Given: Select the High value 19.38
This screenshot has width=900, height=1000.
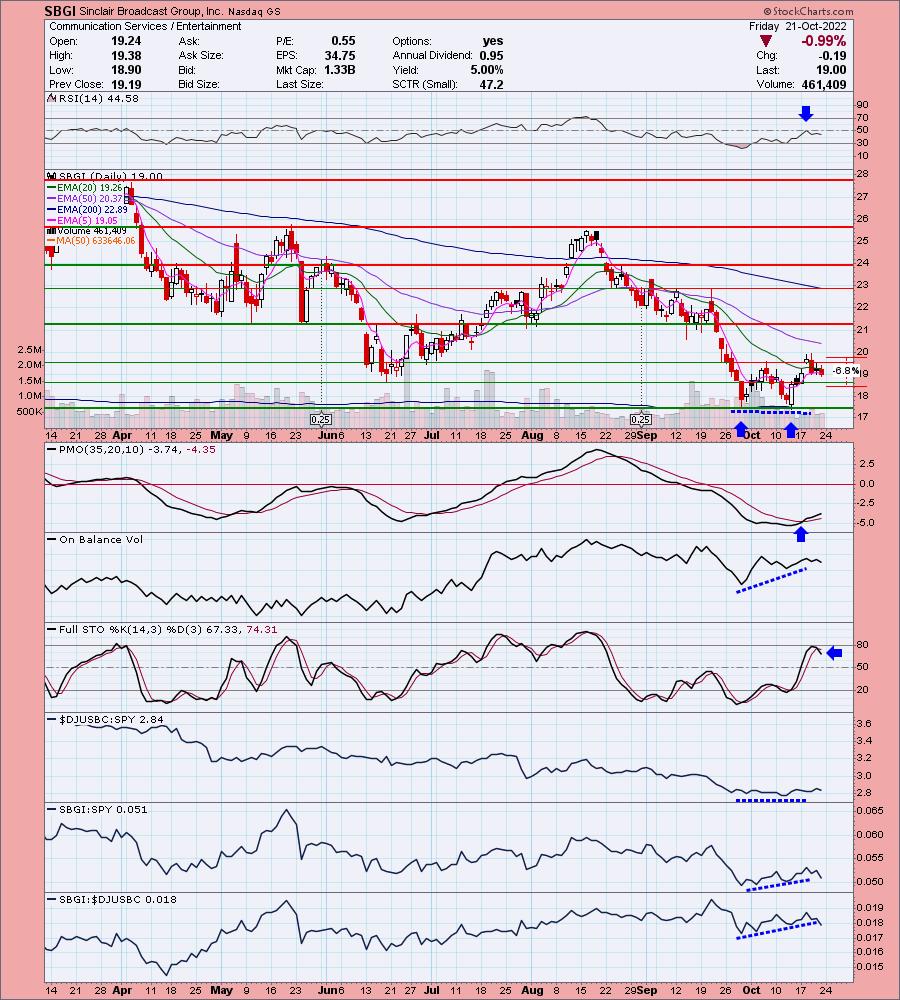Looking at the screenshot, I should click(x=126, y=55).
